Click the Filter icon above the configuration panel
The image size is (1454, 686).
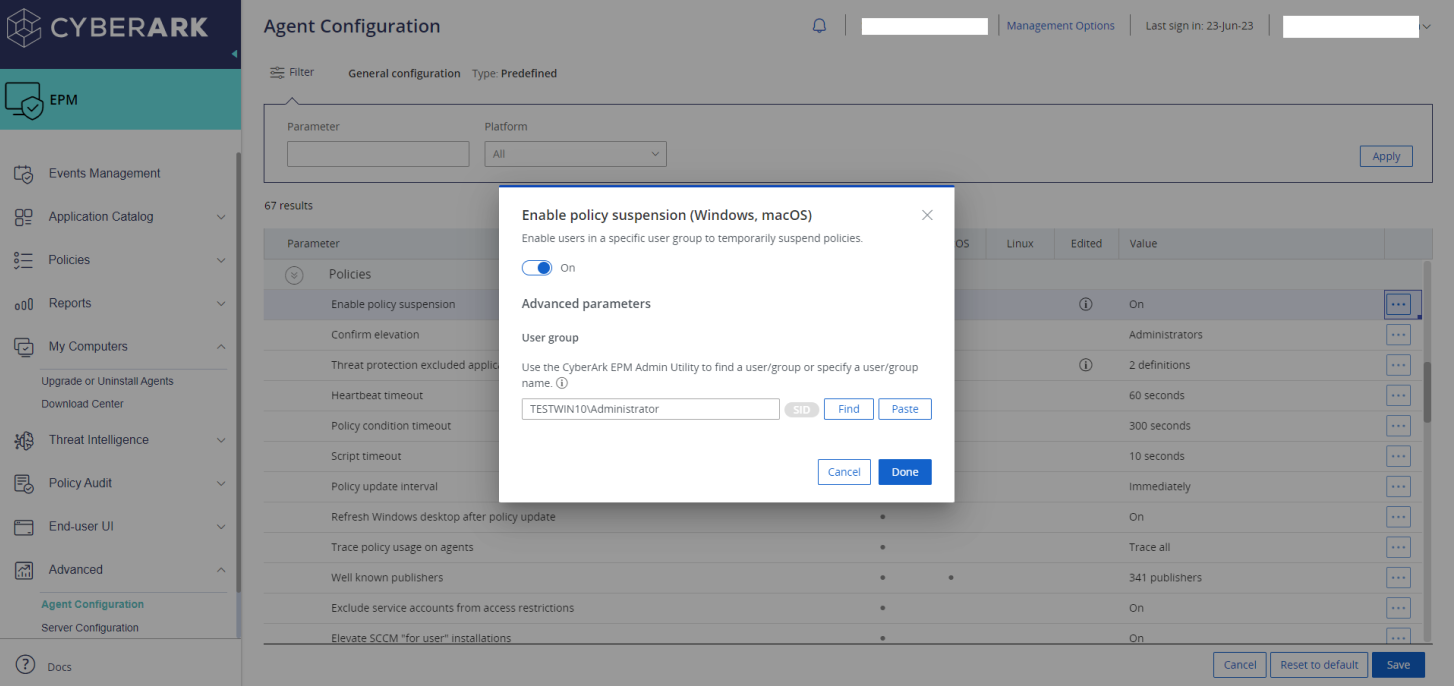(277, 71)
